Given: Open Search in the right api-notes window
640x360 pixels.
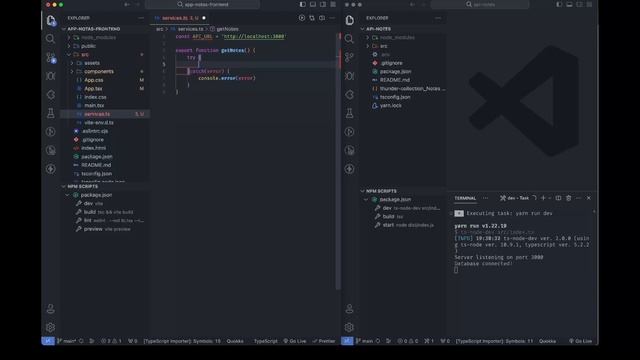Looking at the screenshot, I should 349,39.
